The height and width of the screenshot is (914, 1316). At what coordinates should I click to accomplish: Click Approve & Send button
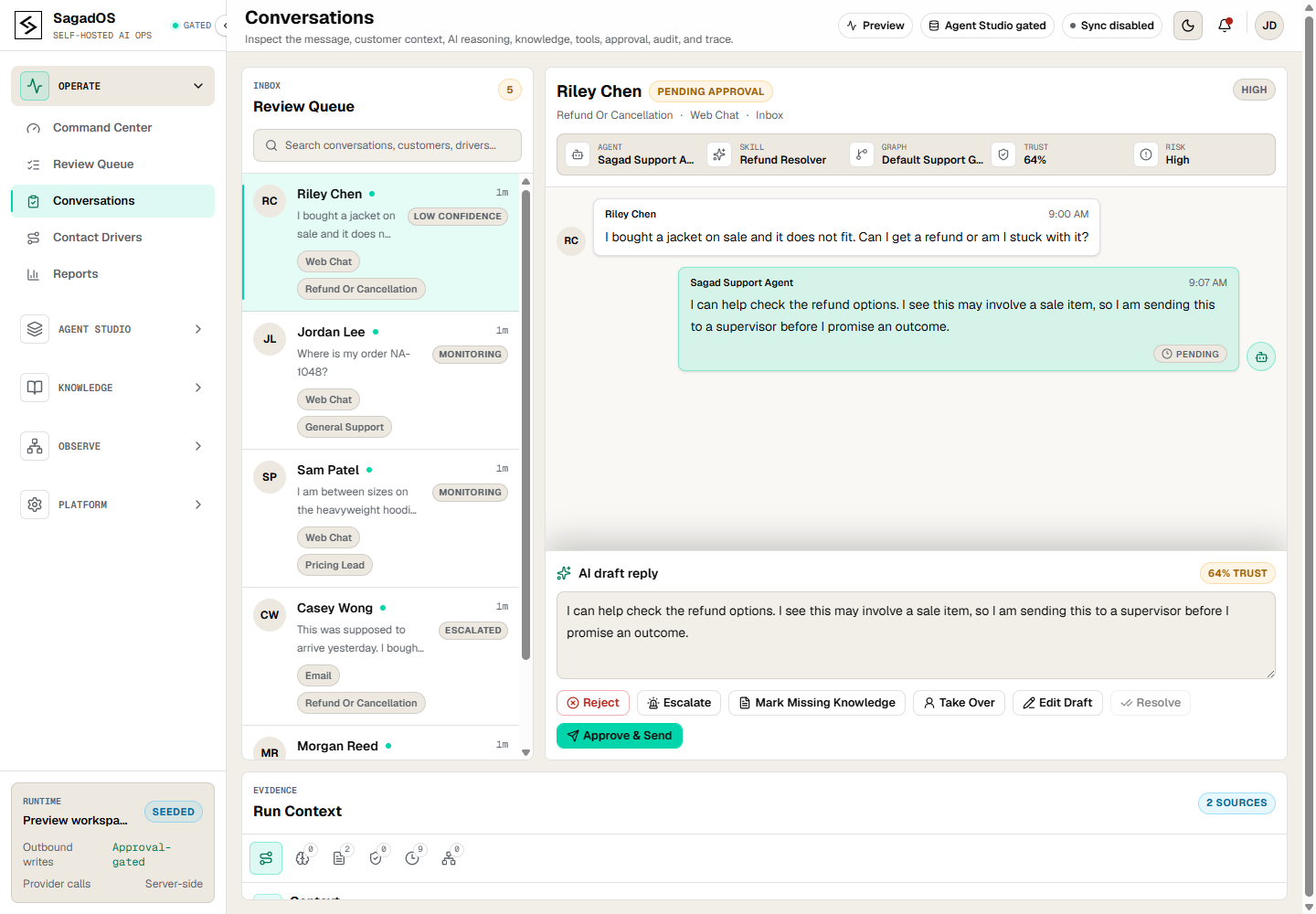pos(620,736)
